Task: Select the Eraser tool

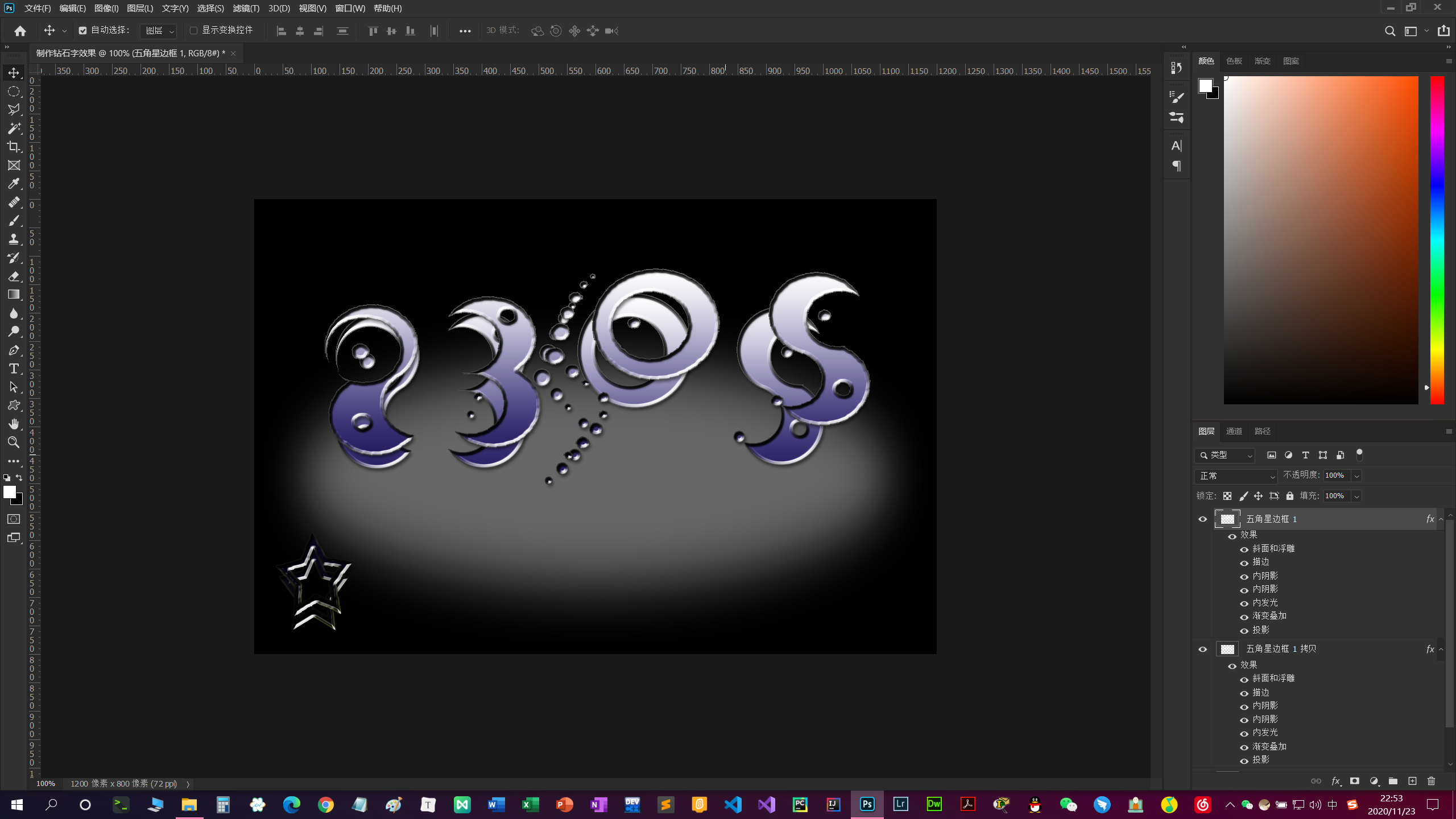Action: click(x=14, y=276)
